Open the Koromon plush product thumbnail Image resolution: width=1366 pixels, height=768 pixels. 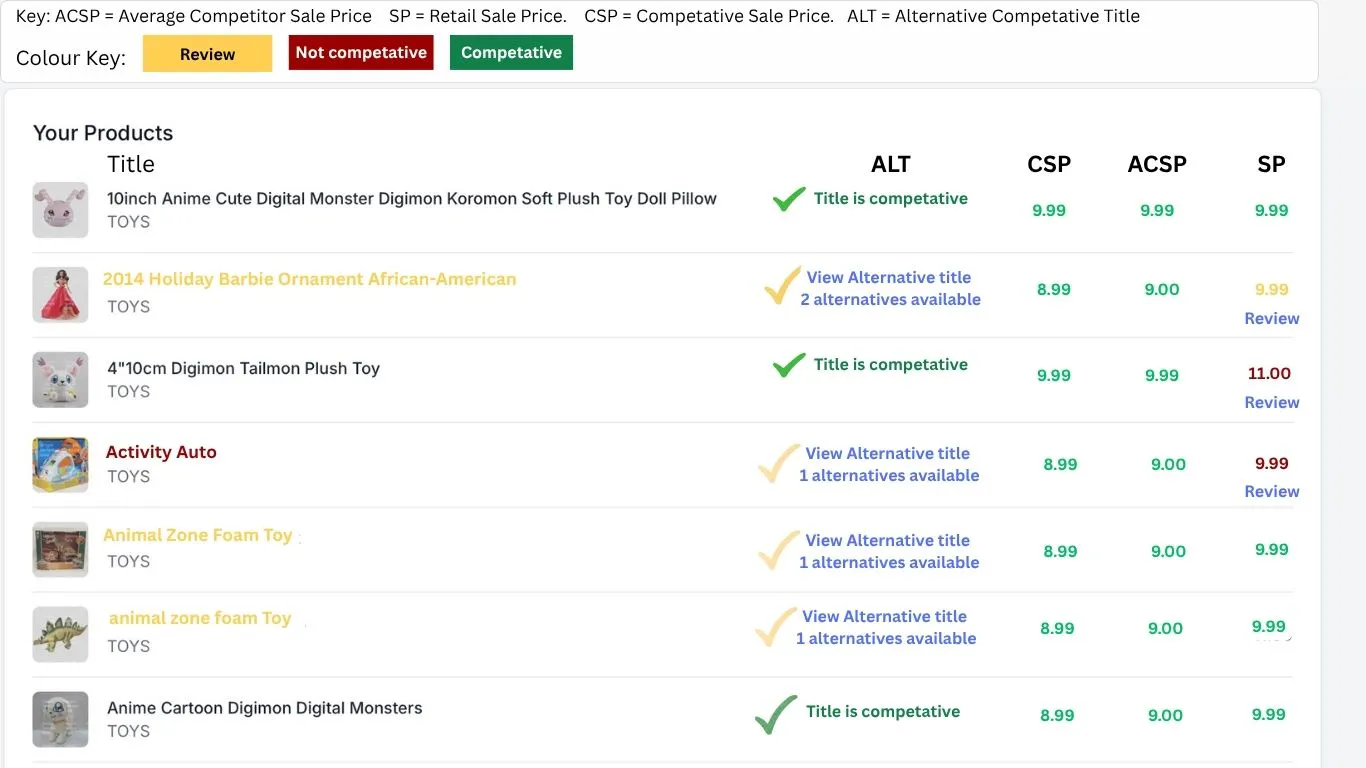(60, 210)
